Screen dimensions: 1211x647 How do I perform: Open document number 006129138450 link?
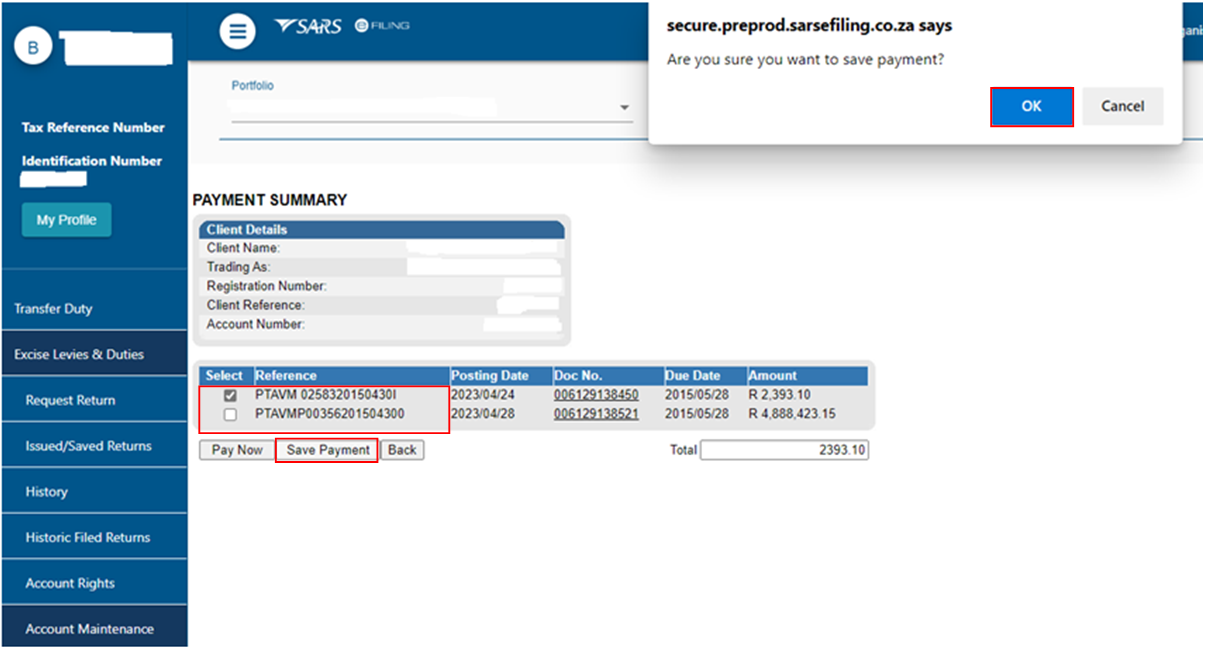pos(596,395)
